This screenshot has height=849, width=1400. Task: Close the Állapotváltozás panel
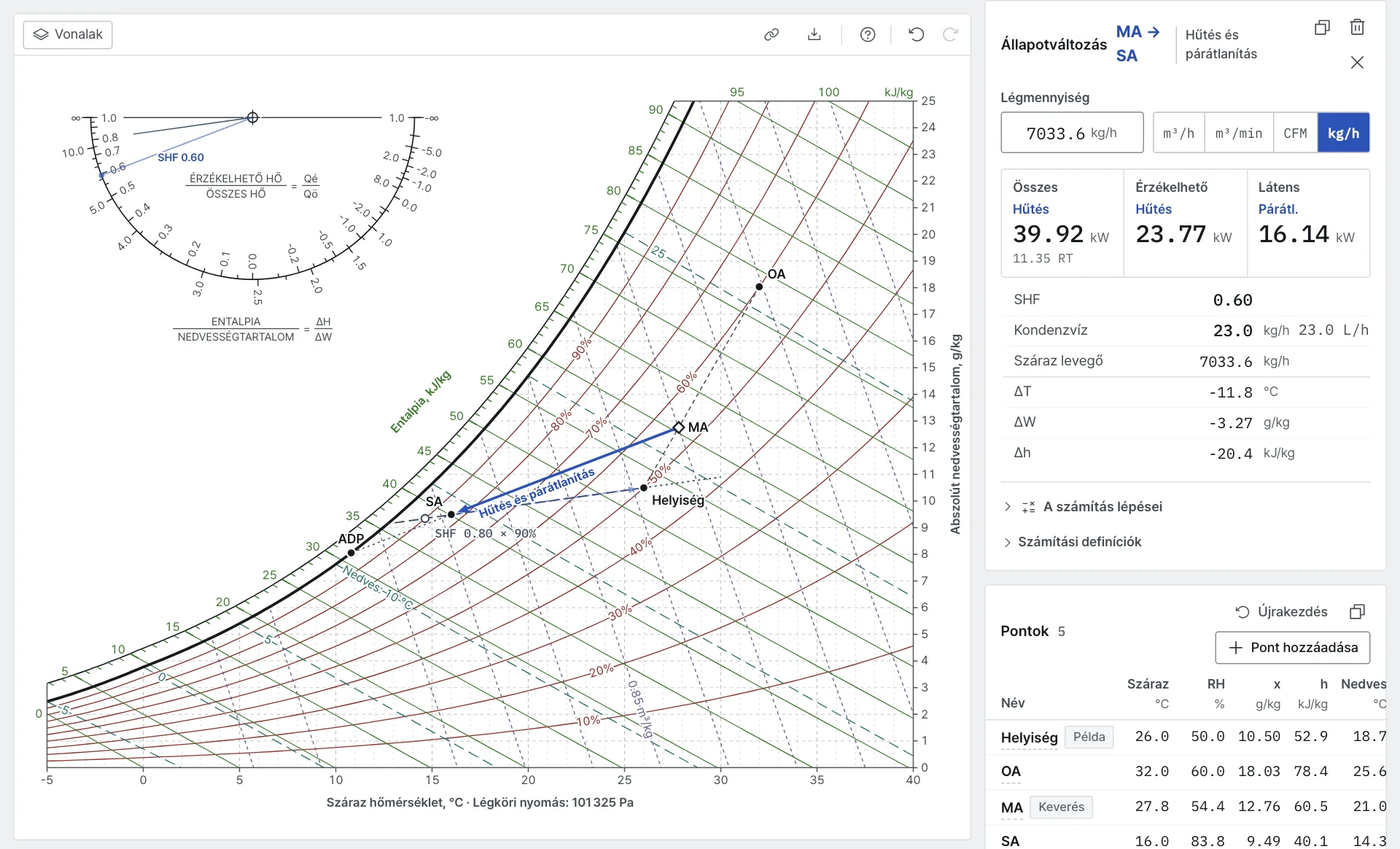pos(1357,63)
